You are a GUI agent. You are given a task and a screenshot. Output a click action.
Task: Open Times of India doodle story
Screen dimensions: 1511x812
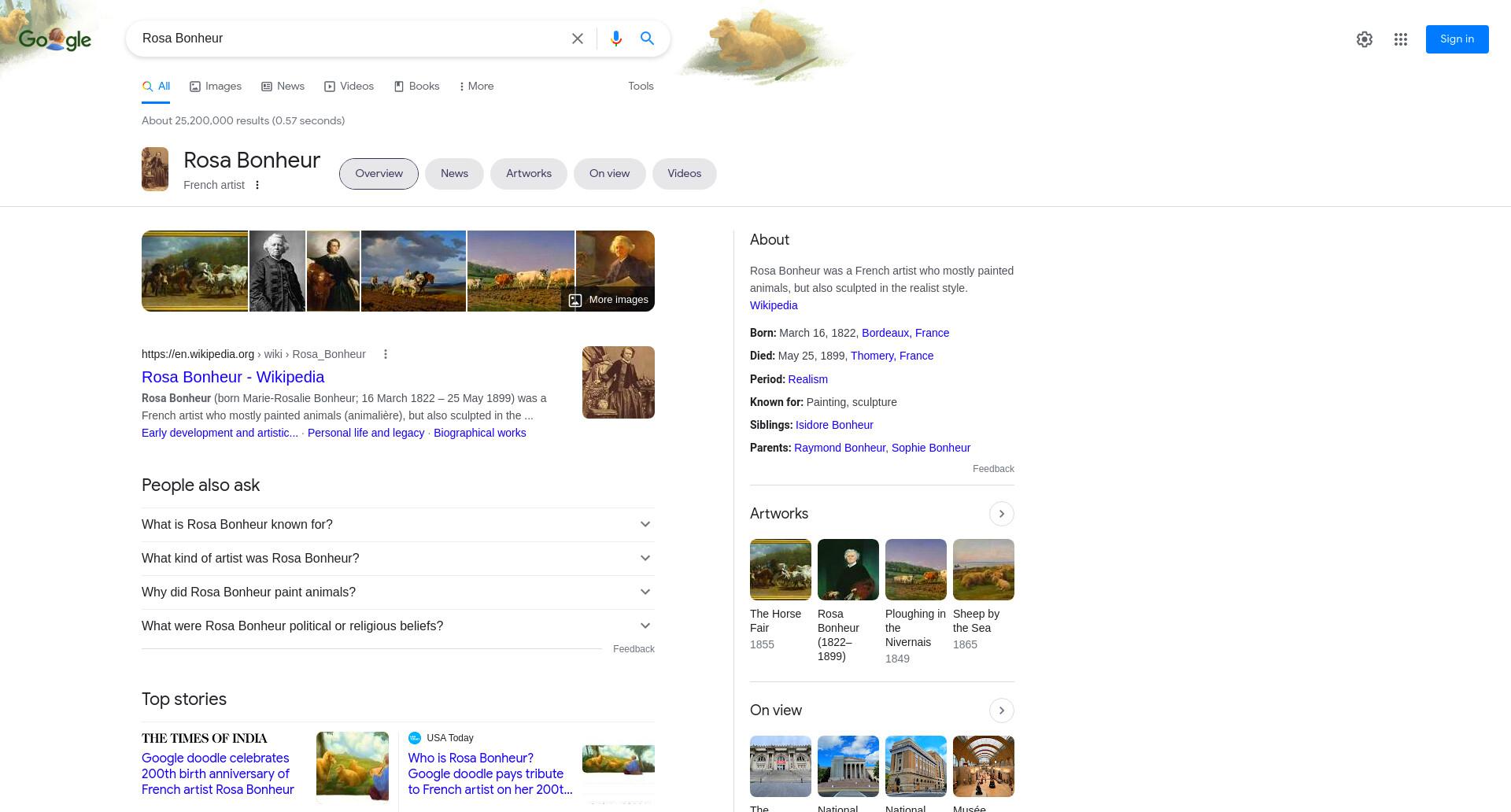pyautogui.click(x=218, y=774)
